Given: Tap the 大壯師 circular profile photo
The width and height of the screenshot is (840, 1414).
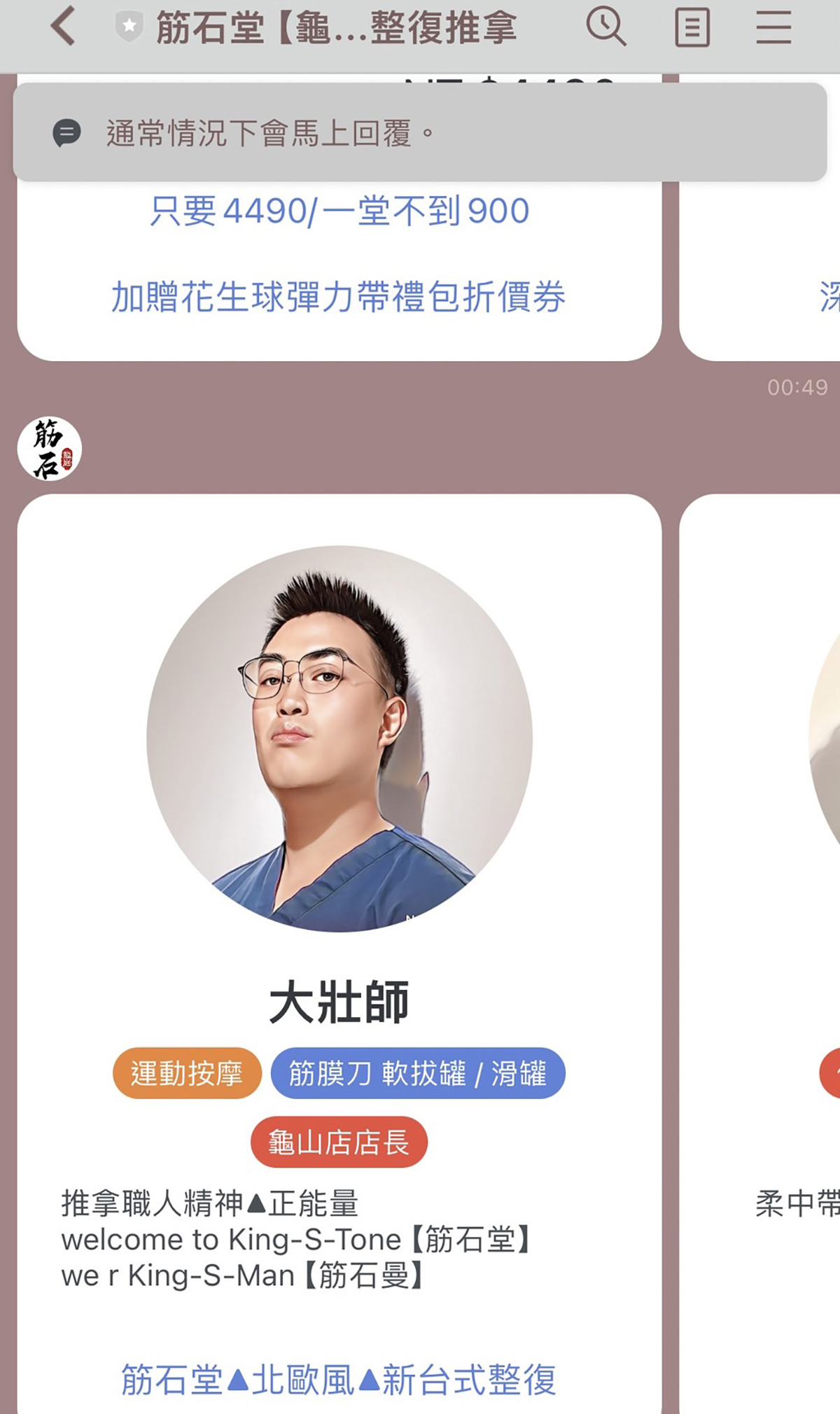Looking at the screenshot, I should pos(339,738).
